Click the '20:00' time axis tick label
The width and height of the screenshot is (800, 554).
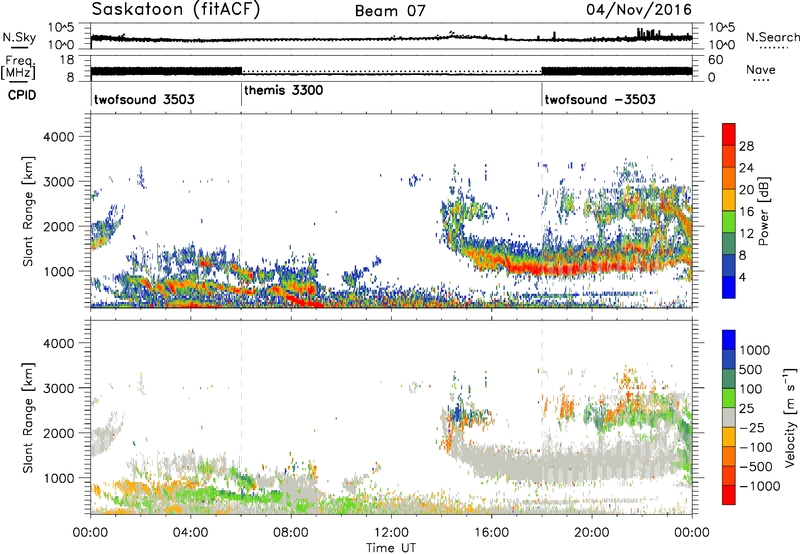[592, 533]
